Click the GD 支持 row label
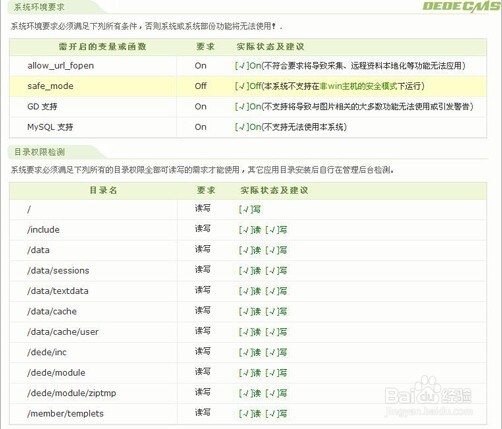Image resolution: width=502 pixels, height=429 pixels. [x=42, y=107]
